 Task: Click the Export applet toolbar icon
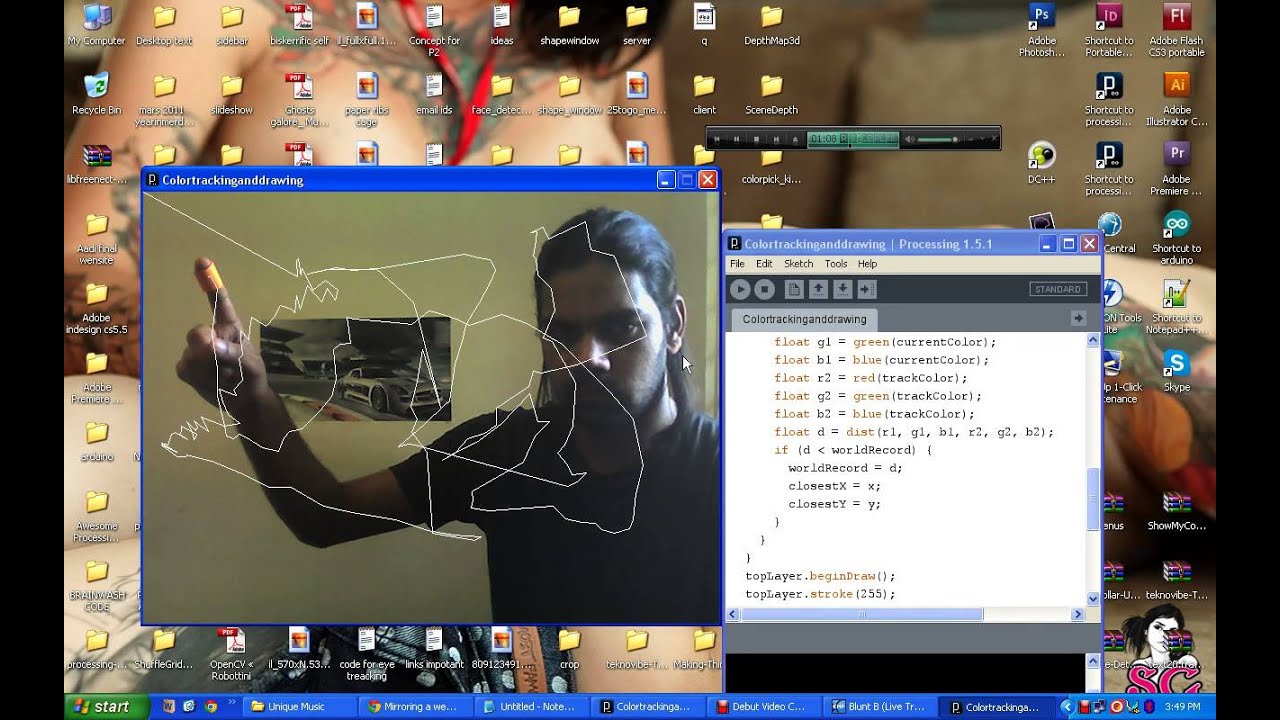tap(867, 289)
